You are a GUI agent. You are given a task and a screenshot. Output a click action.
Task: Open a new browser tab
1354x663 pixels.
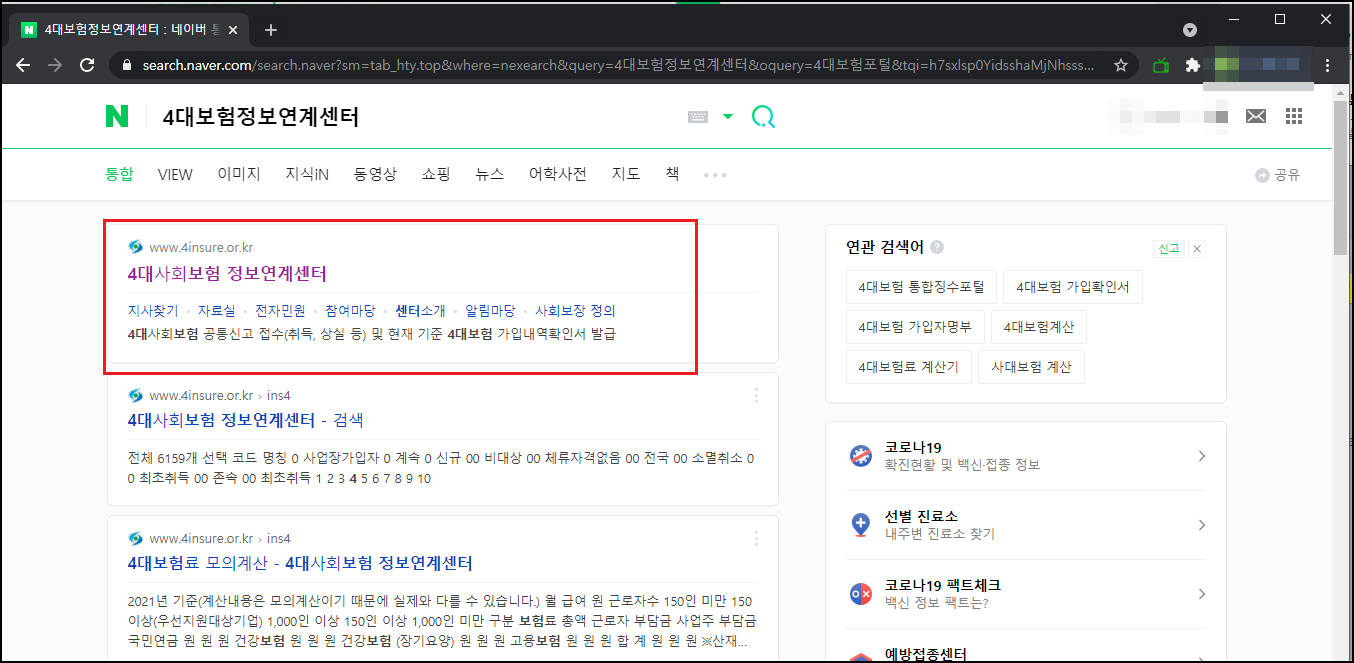pyautogui.click(x=271, y=29)
